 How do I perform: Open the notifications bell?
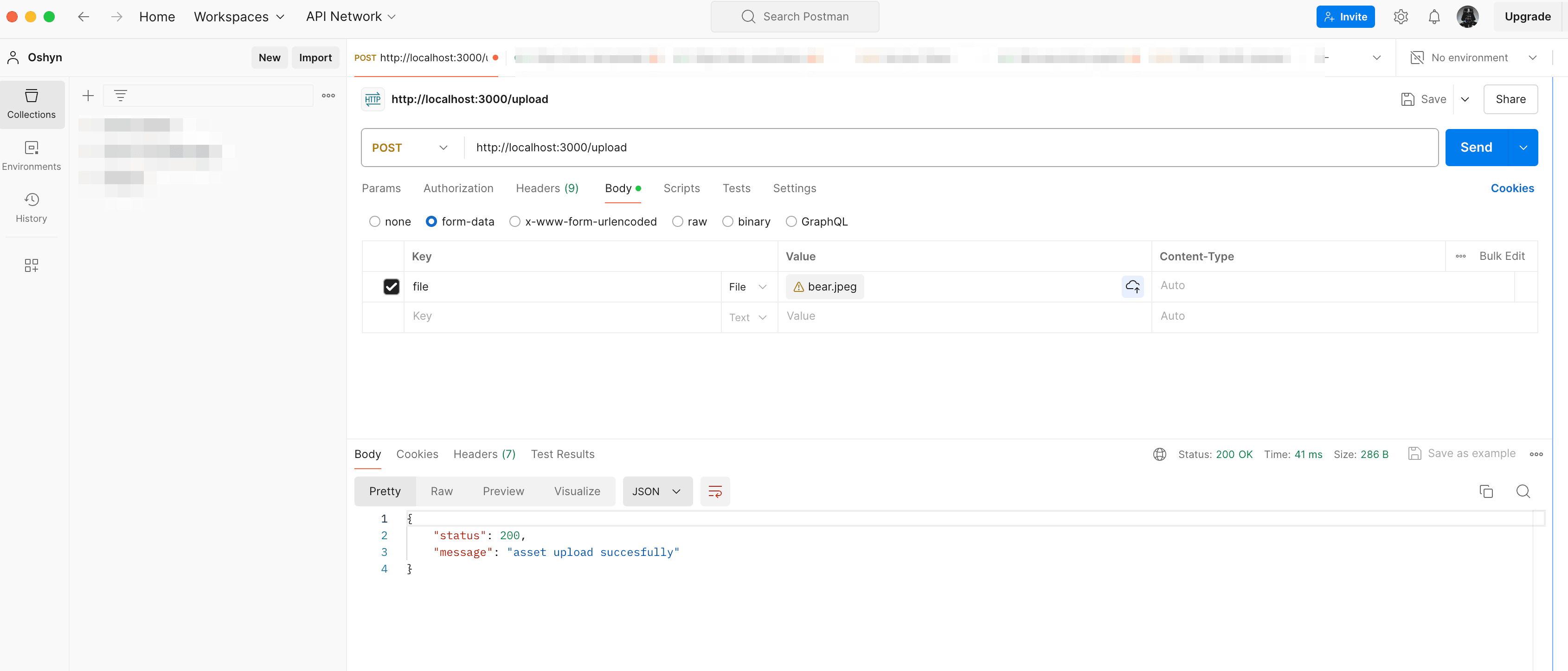click(1434, 16)
